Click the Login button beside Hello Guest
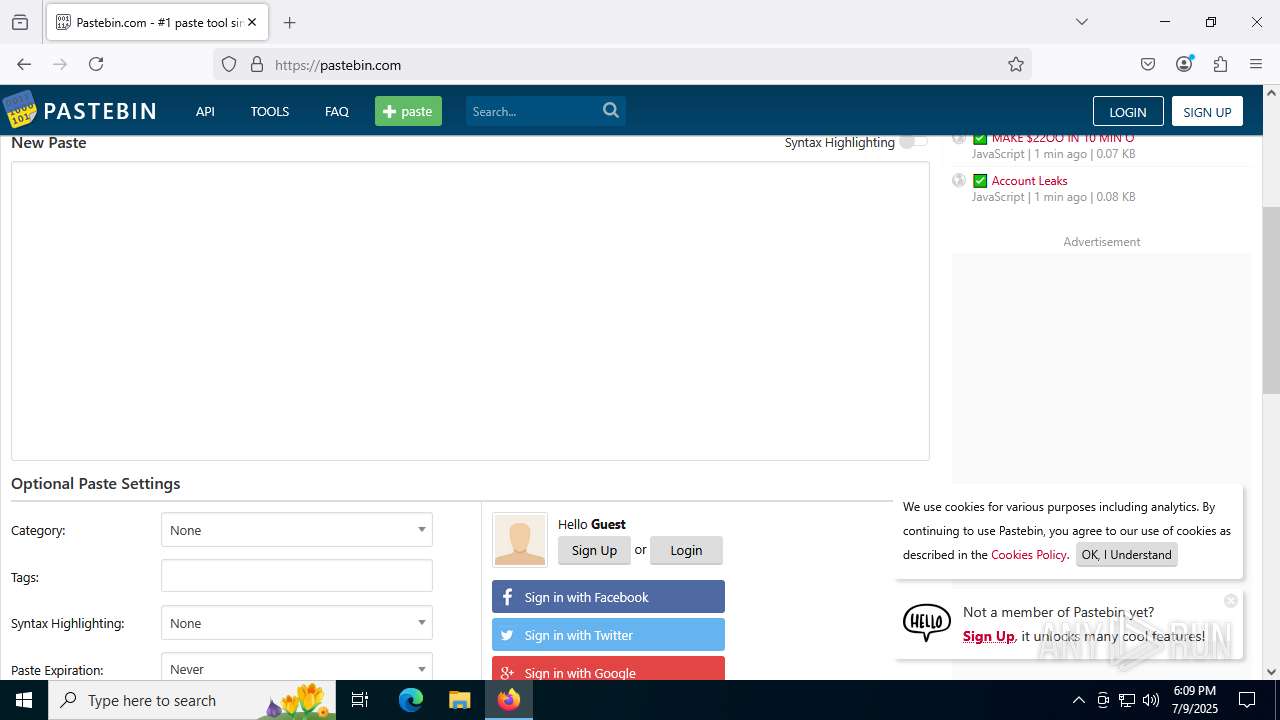1280x720 pixels. pos(686,550)
